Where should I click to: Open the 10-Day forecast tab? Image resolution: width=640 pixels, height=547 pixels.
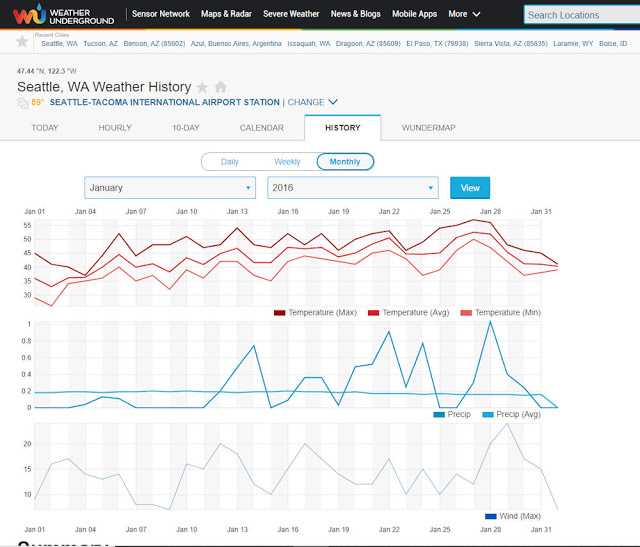(185, 129)
